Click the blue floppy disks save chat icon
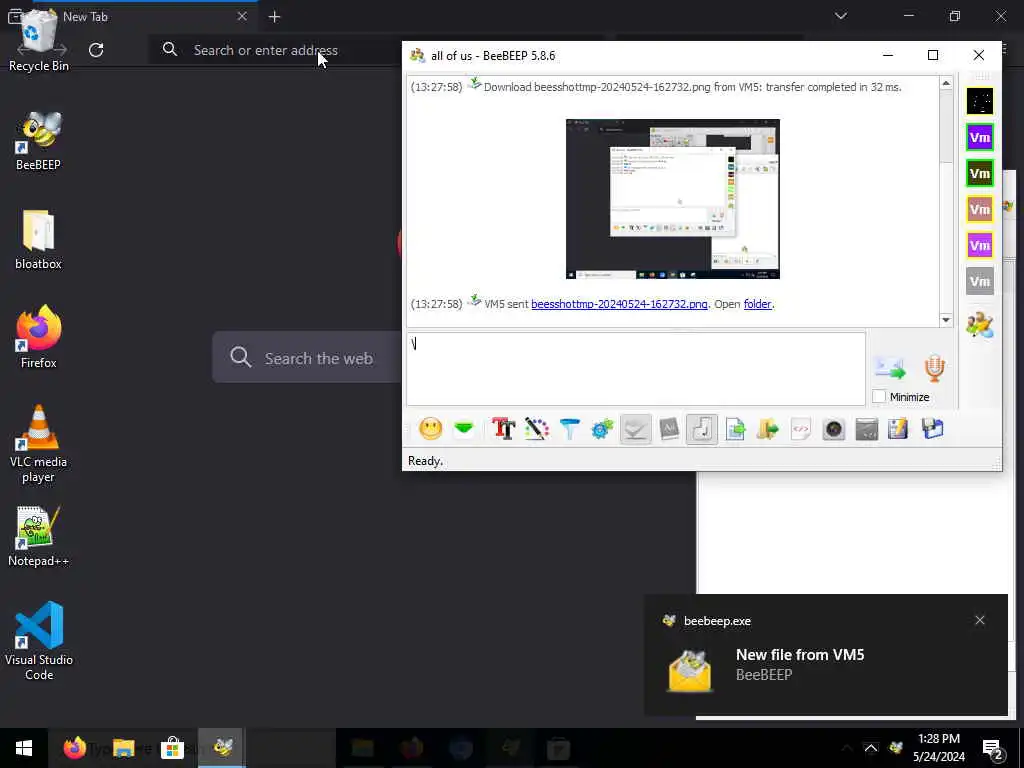Image resolution: width=1024 pixels, height=768 pixels. tap(933, 429)
